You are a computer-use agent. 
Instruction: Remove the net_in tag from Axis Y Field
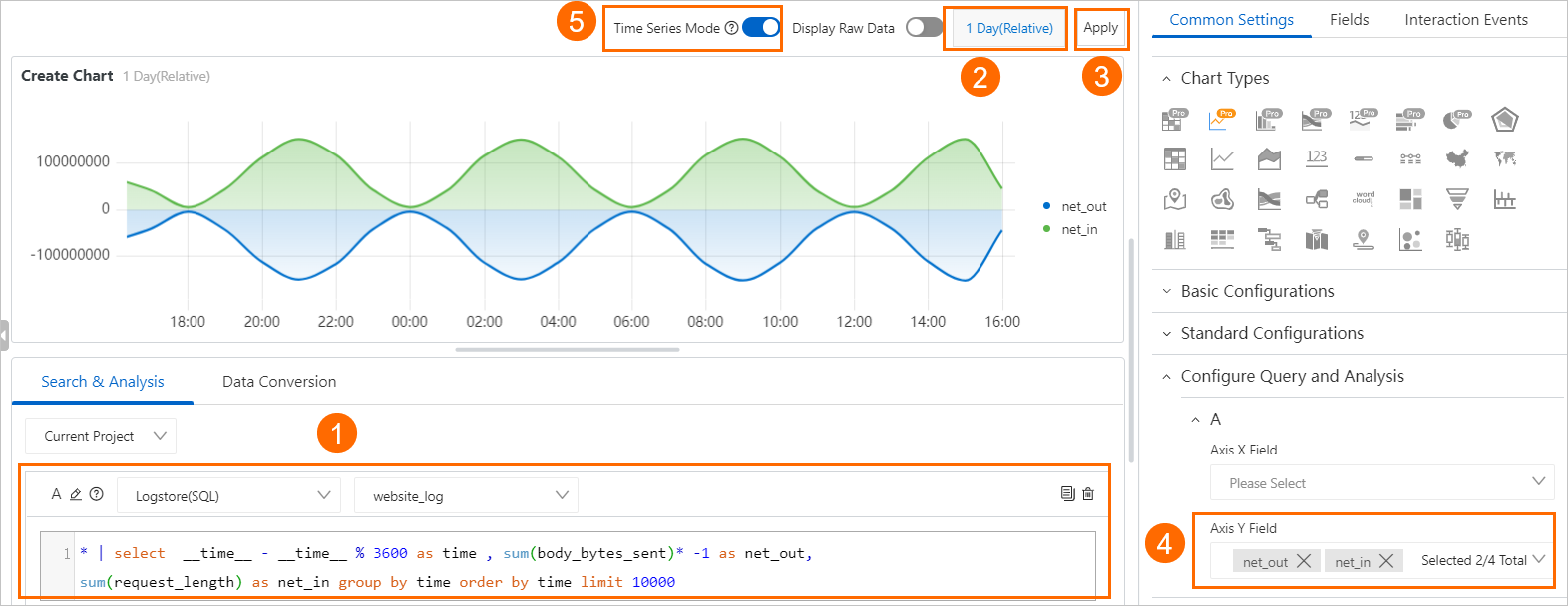(x=1385, y=561)
